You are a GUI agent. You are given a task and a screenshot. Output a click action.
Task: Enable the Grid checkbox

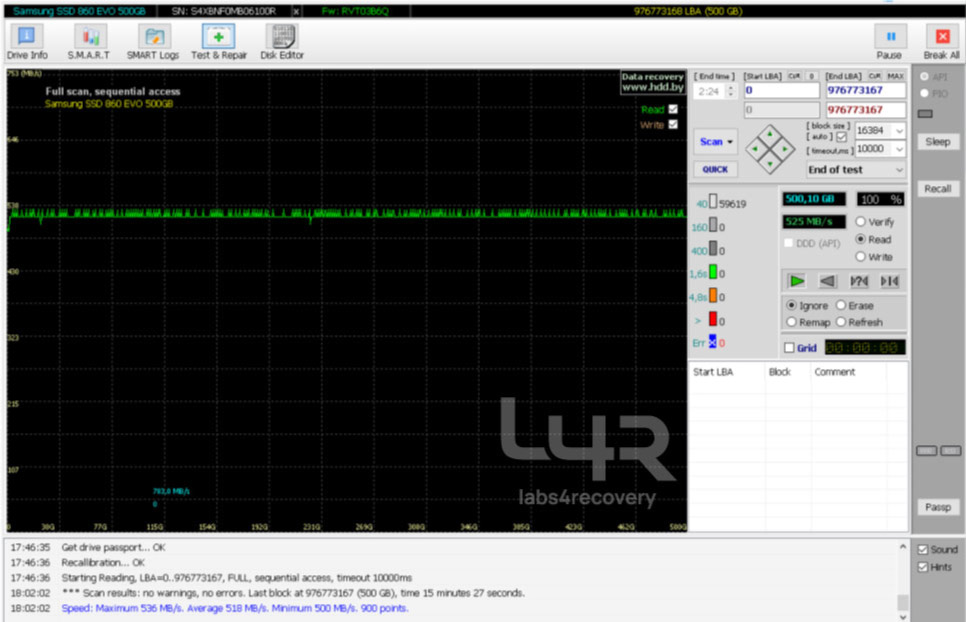(x=789, y=348)
